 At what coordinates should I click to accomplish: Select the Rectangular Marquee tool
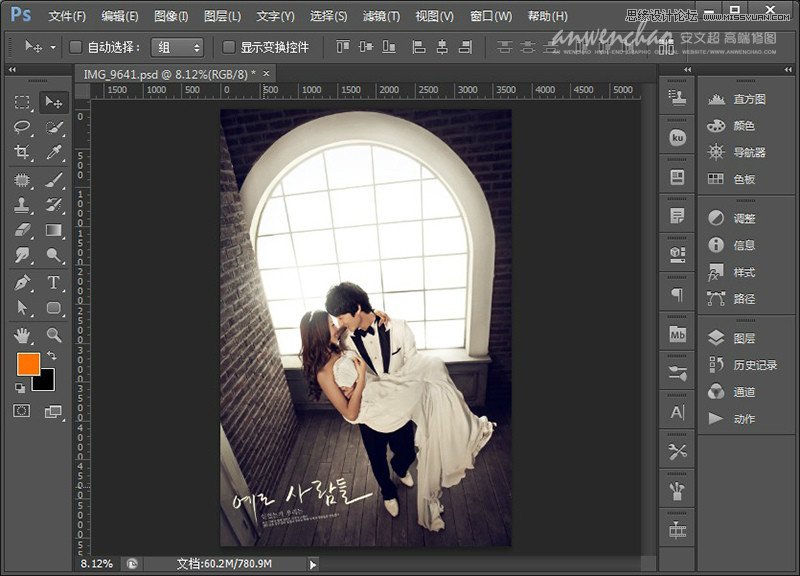(22, 102)
